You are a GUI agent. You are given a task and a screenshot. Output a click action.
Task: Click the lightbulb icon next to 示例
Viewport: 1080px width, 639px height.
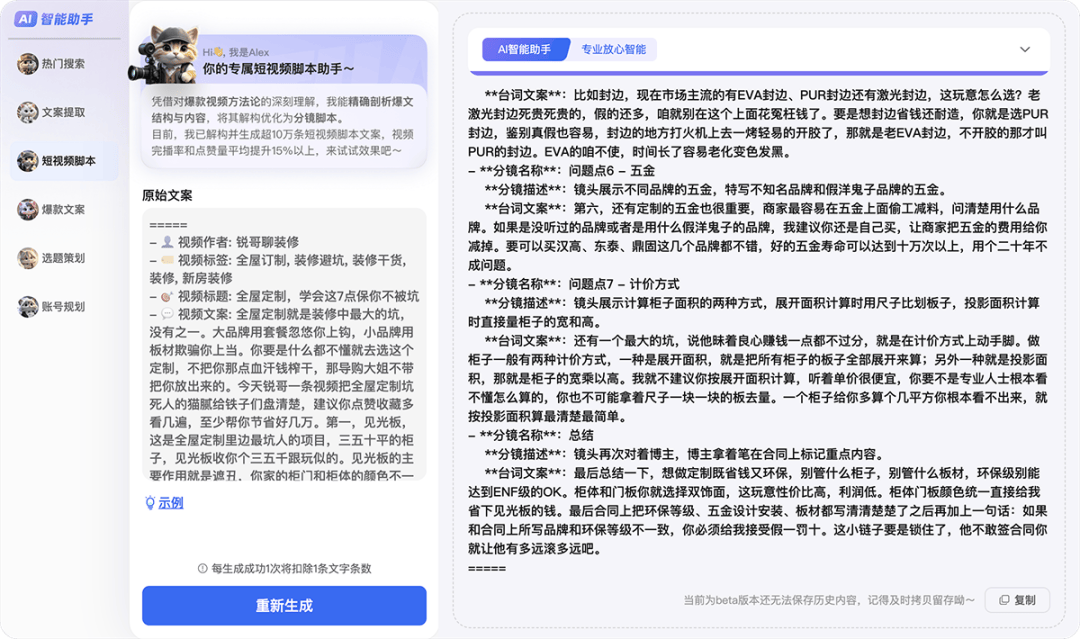point(150,503)
